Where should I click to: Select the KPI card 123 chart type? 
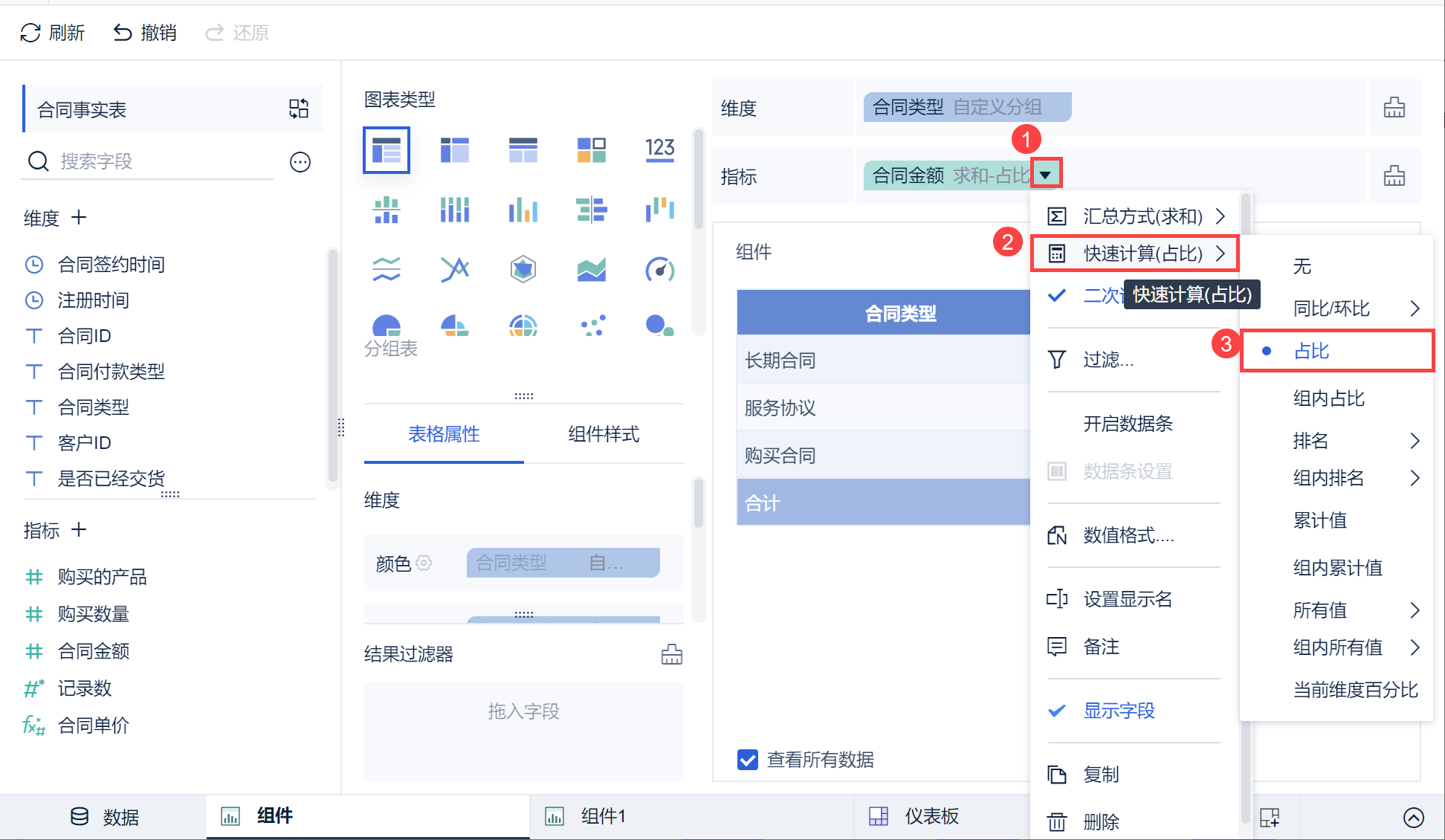click(x=659, y=149)
